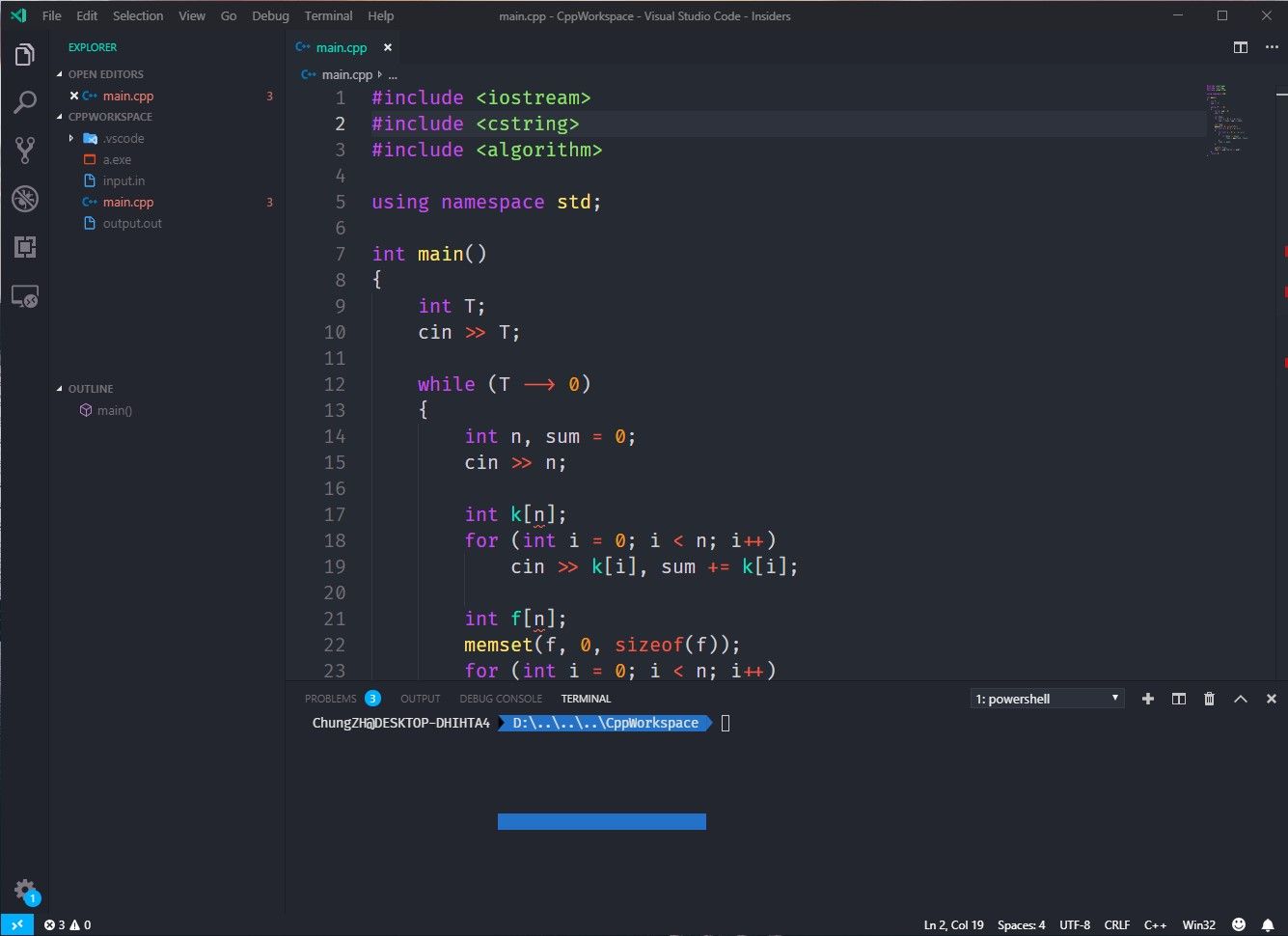Open input.in file in explorer
Screen dimensions: 1288x936
[x=123, y=180]
